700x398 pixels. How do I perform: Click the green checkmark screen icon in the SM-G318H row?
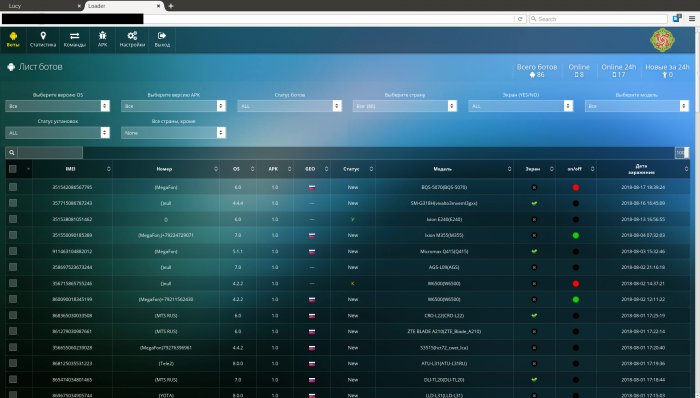coord(534,203)
